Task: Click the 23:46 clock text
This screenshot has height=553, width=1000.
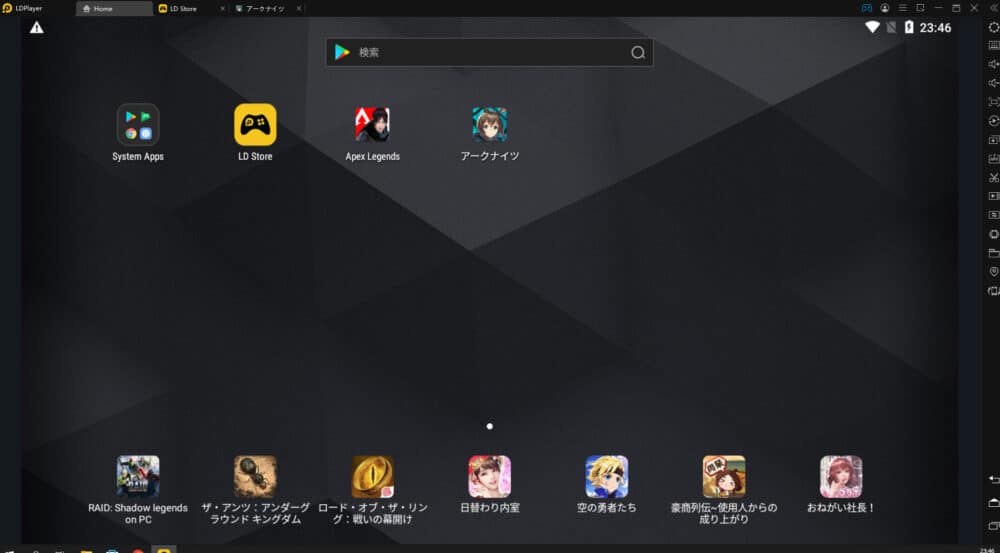Action: click(x=936, y=27)
